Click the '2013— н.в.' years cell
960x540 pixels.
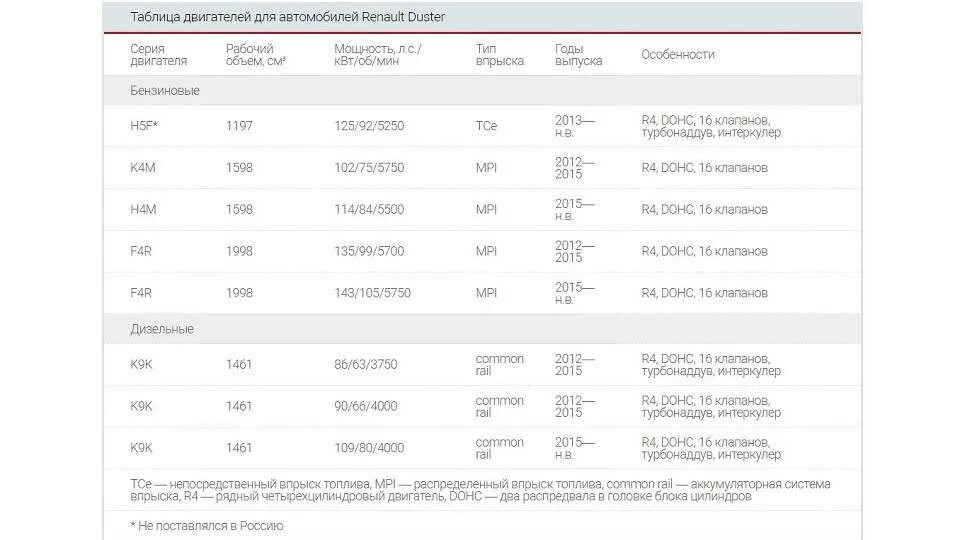point(574,126)
